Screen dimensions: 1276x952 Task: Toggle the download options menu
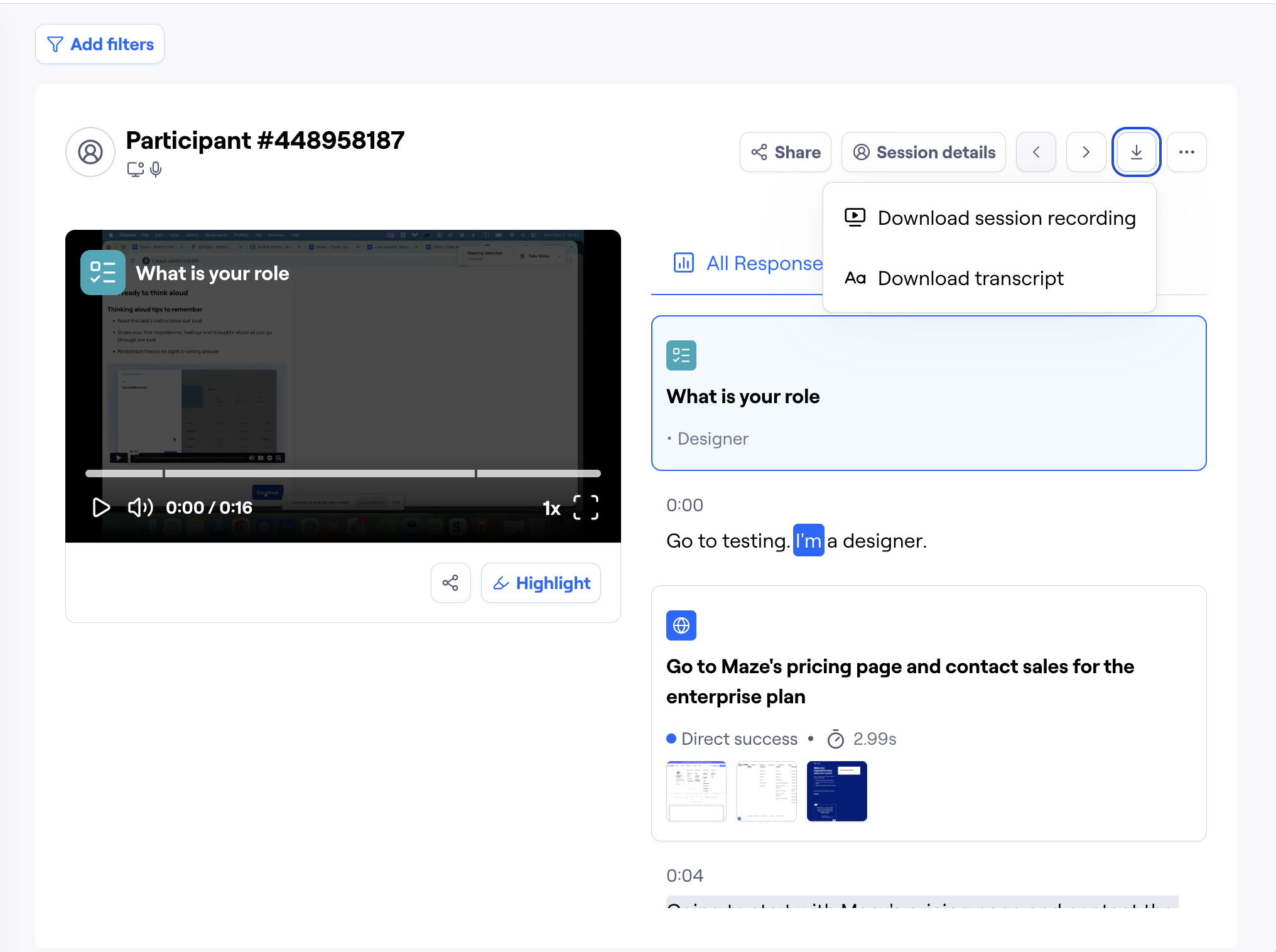[1136, 152]
